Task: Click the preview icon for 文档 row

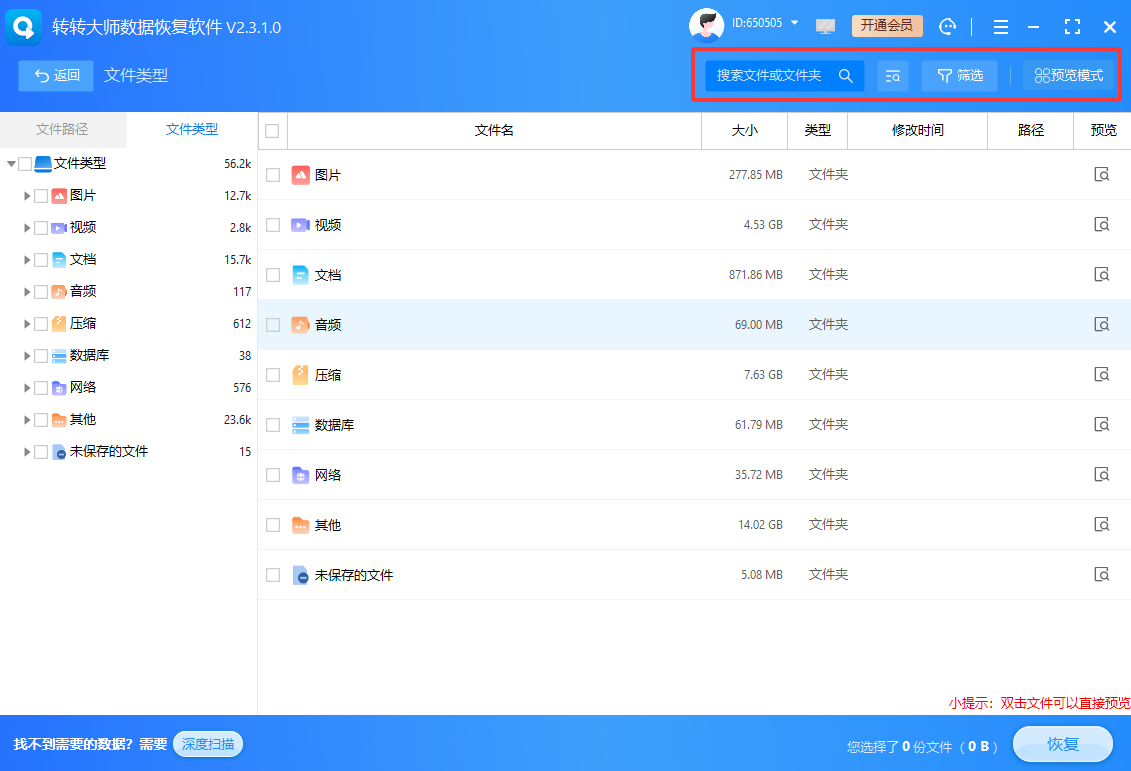Action: [x=1101, y=274]
